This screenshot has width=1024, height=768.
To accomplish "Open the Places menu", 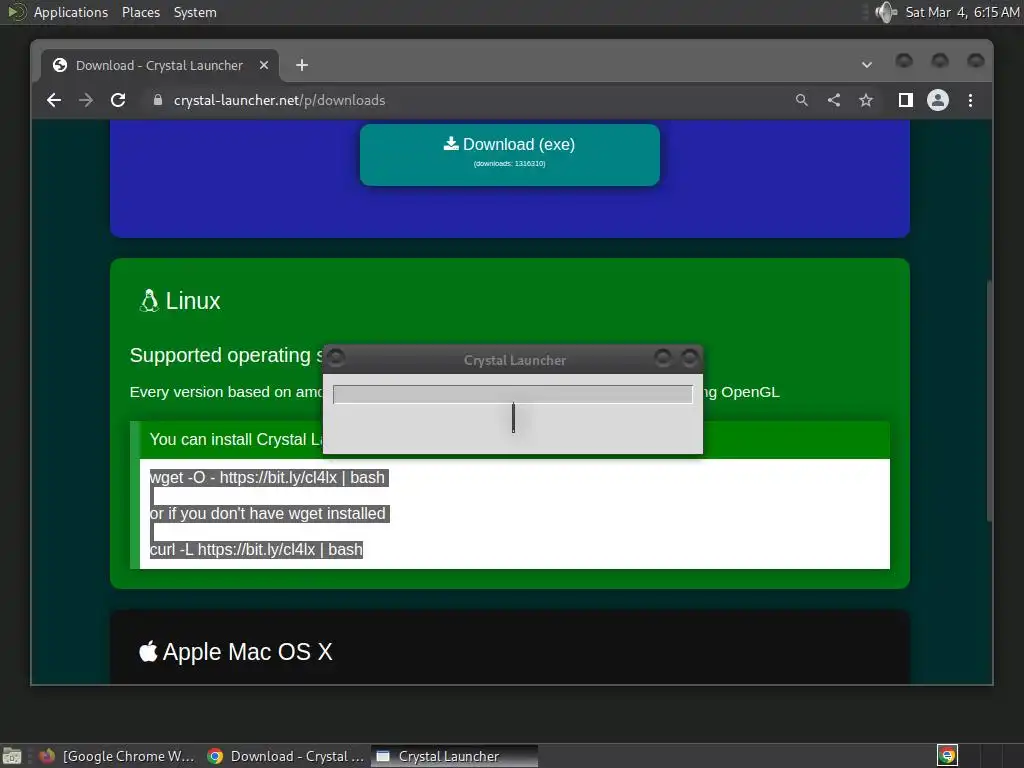I will [x=141, y=12].
